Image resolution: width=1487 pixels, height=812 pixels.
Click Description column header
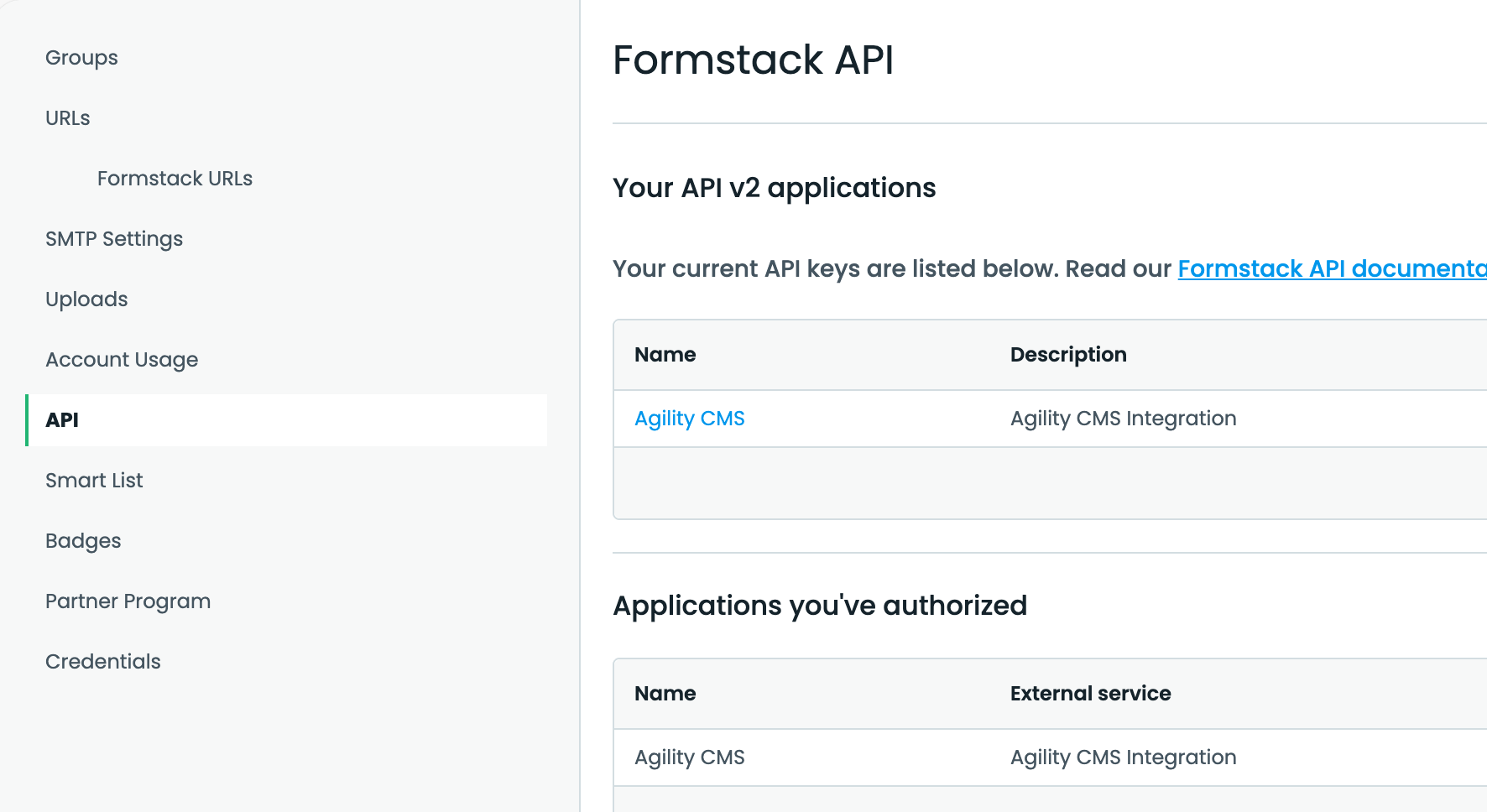[1068, 355]
